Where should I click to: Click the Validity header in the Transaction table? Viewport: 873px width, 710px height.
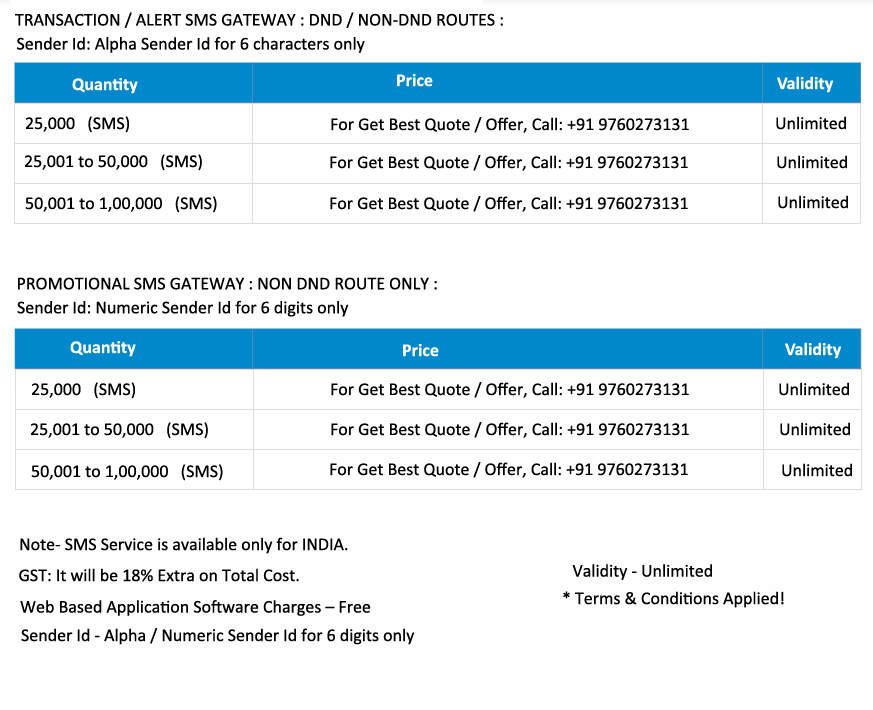point(804,84)
